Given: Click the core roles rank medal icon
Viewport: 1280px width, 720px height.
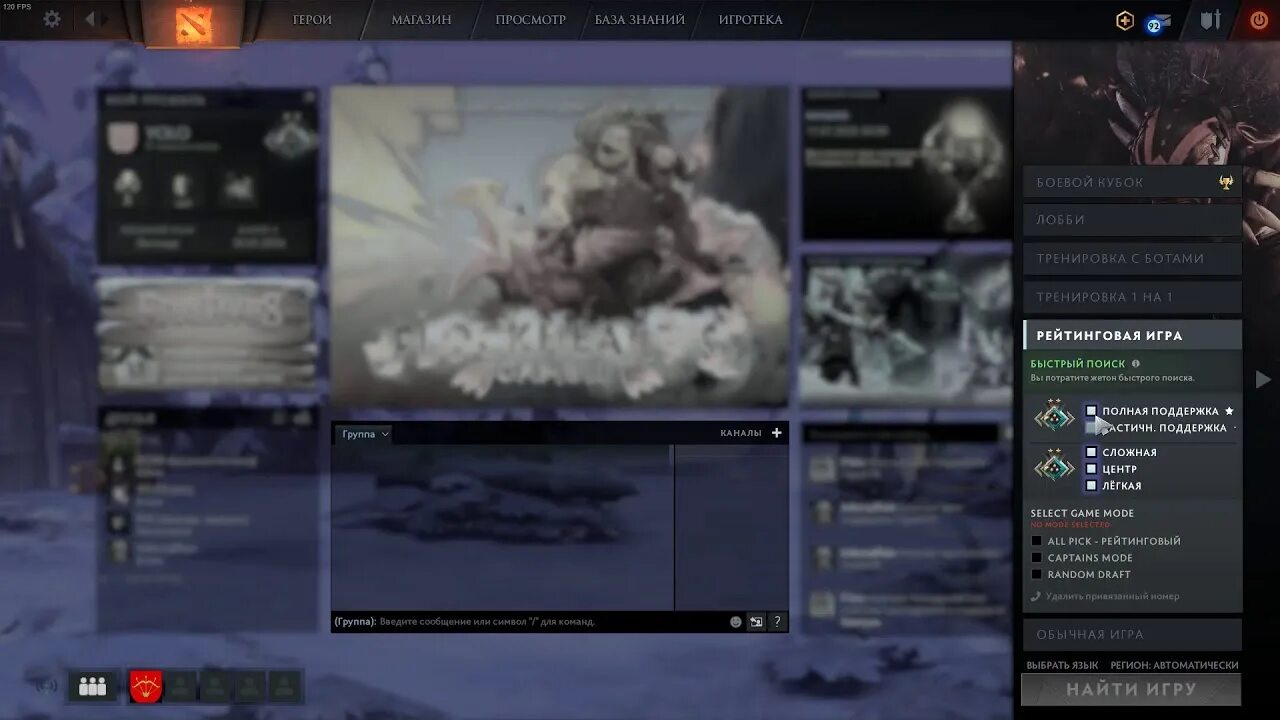Looking at the screenshot, I should (1054, 466).
